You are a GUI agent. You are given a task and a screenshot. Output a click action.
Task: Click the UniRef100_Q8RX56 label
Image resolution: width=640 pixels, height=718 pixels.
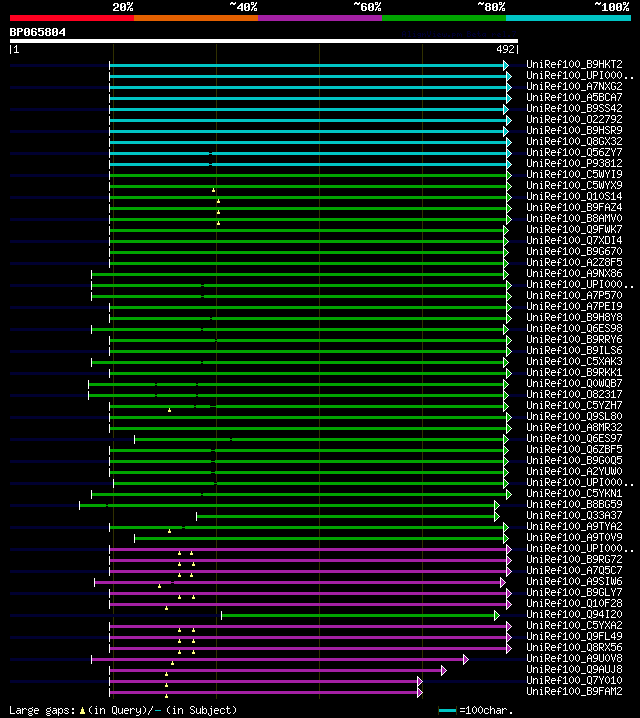pyautogui.click(x=574, y=647)
